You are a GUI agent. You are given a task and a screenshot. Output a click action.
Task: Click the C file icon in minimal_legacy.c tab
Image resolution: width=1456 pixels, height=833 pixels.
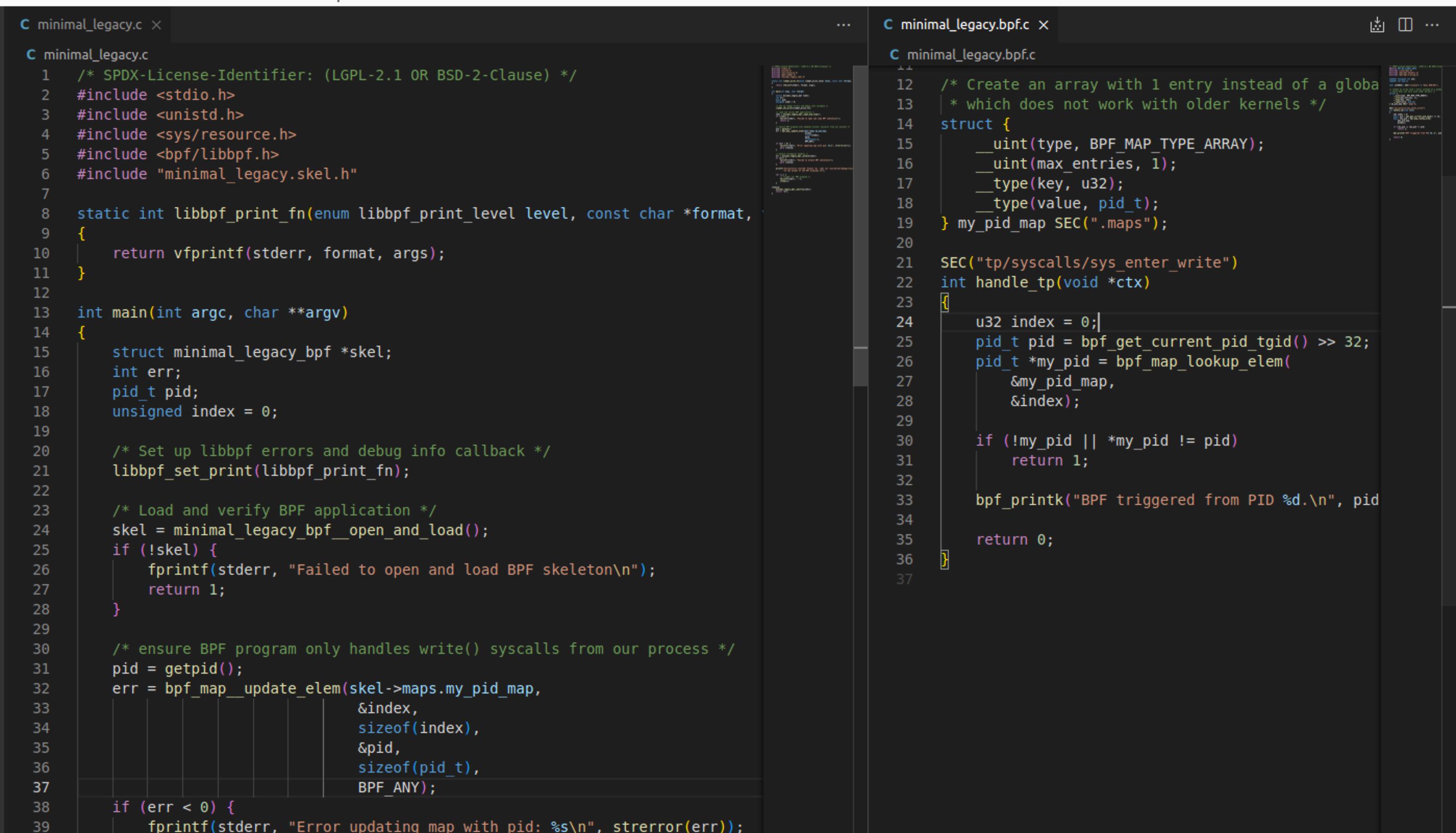(24, 24)
